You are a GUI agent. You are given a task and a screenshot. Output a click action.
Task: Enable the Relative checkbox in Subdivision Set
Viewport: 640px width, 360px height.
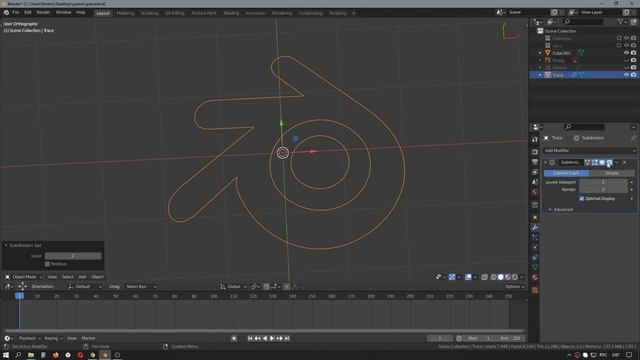[47, 264]
